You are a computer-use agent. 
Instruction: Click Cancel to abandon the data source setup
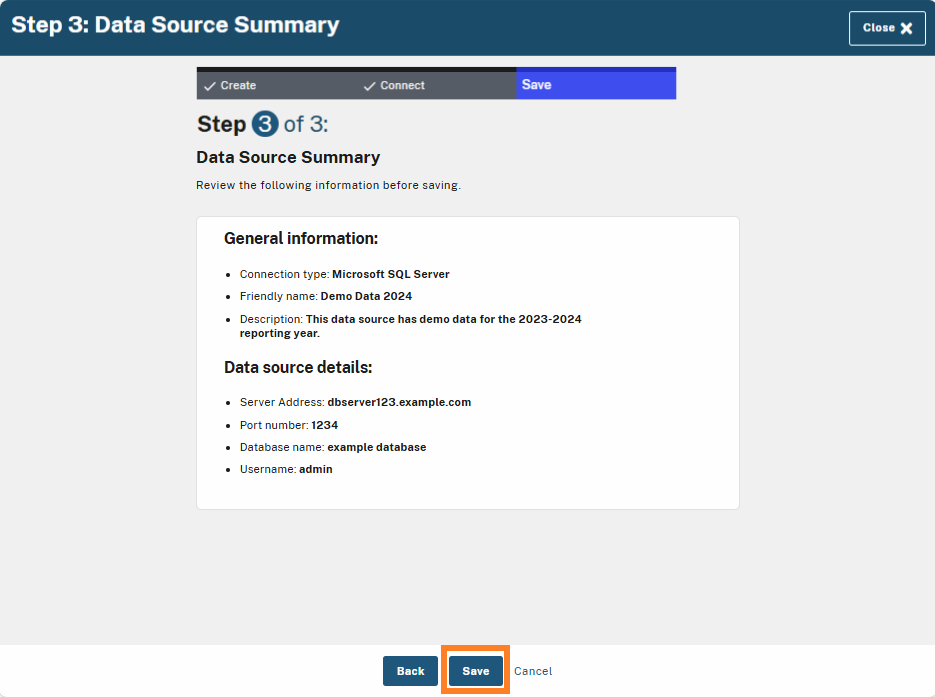coord(532,671)
